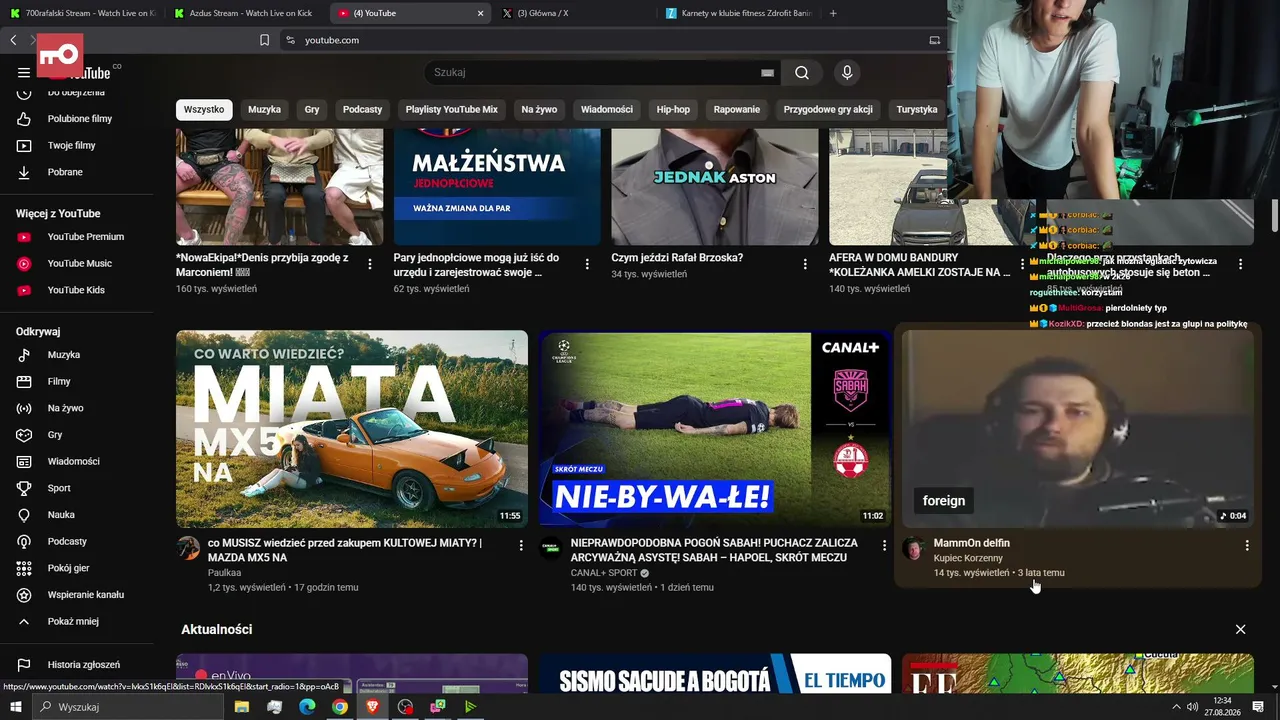Open the YouTube hamburger guide menu
Viewport: 1280px width, 720px height.
(x=24, y=72)
